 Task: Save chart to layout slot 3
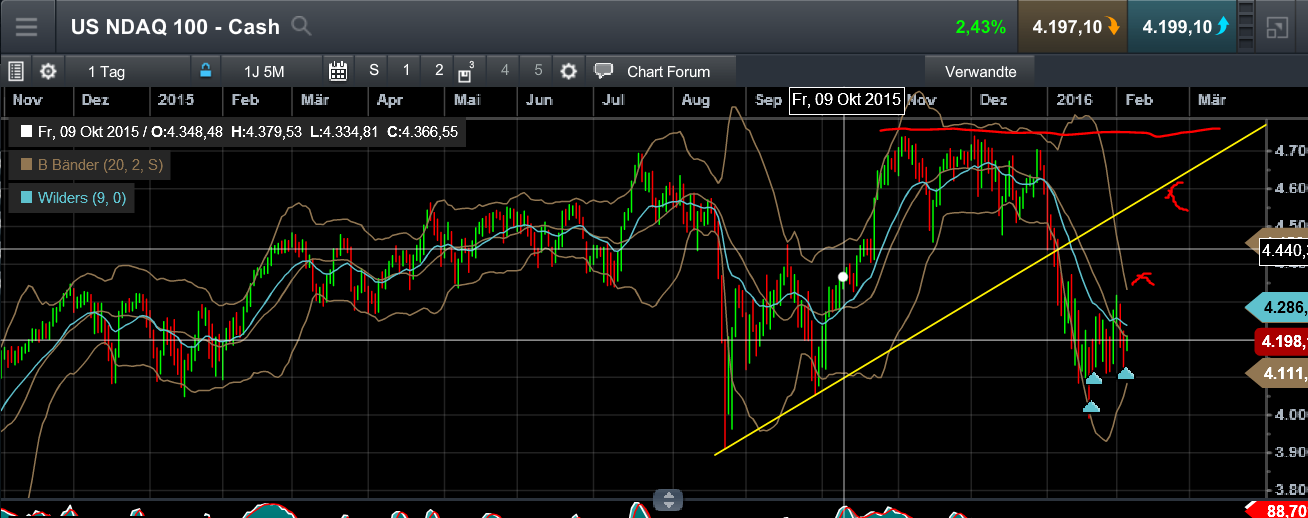point(468,71)
